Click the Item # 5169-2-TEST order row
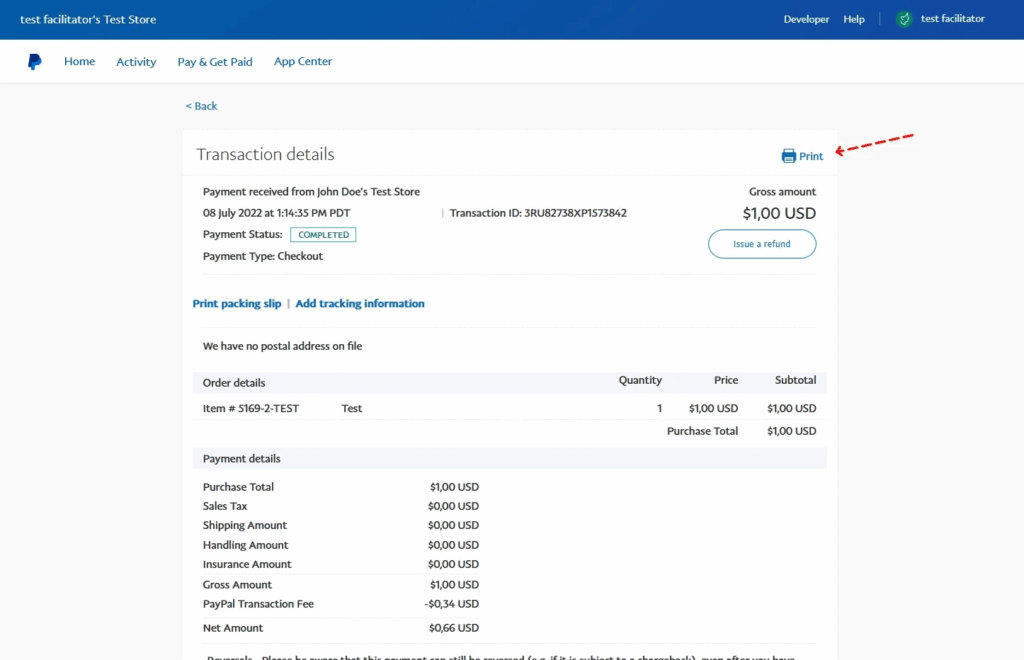1024x660 pixels. tap(251, 408)
